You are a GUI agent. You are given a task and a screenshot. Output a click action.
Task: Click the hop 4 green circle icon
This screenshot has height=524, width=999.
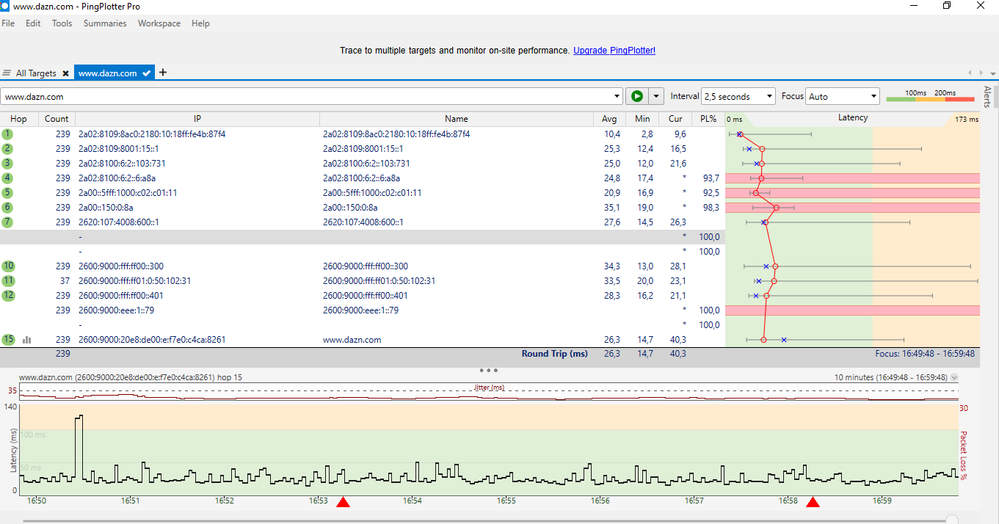(8, 178)
